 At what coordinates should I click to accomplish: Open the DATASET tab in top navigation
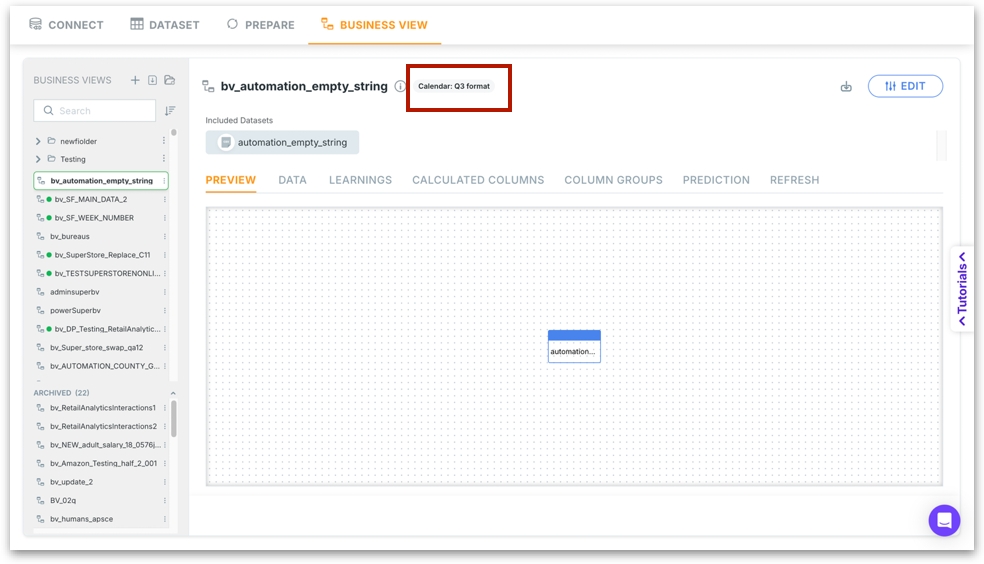click(165, 25)
